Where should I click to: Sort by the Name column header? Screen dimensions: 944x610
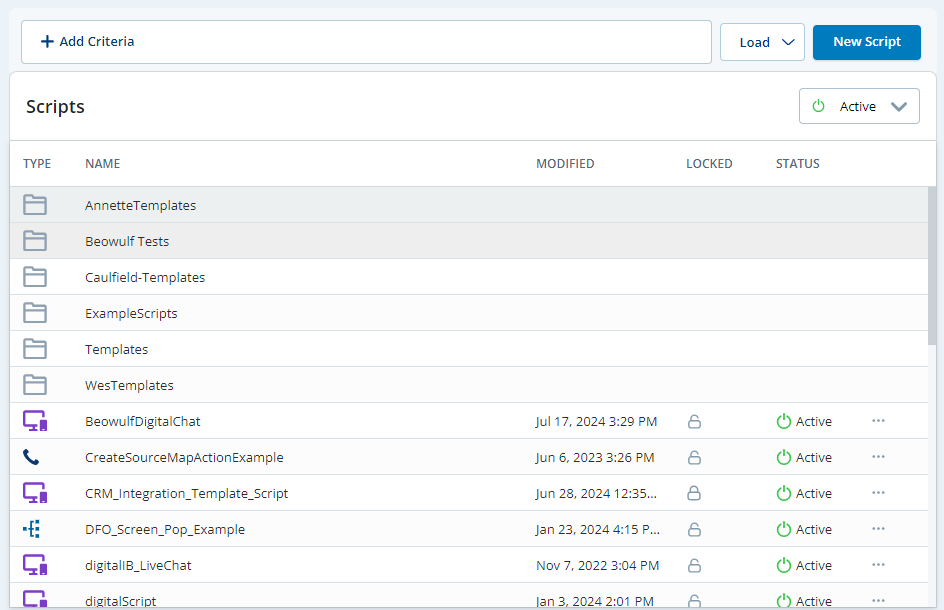pos(102,164)
